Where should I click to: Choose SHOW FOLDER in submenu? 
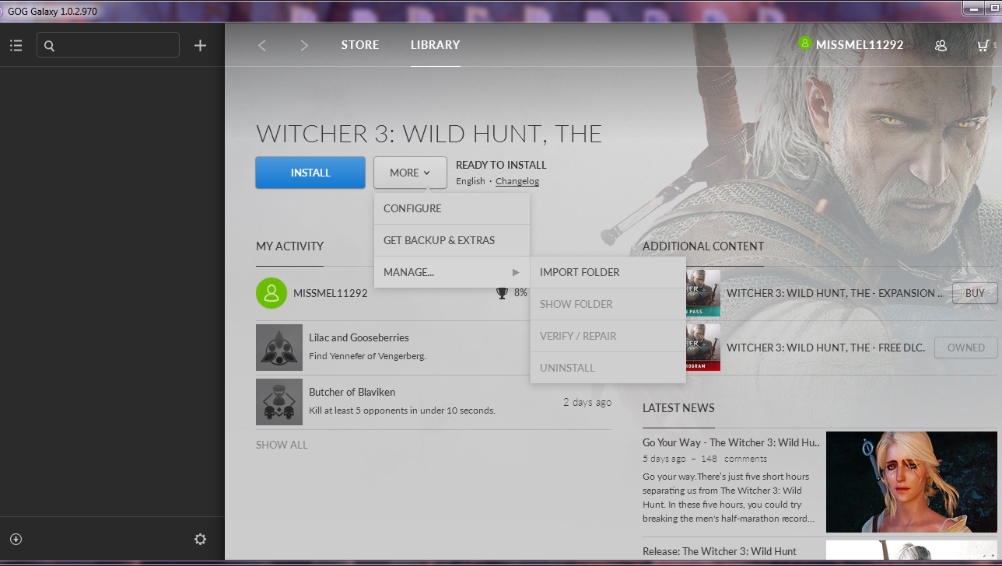608,304
